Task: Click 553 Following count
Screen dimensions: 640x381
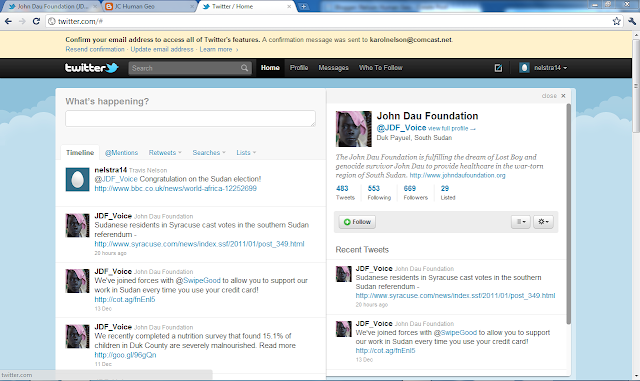Action: (x=379, y=192)
